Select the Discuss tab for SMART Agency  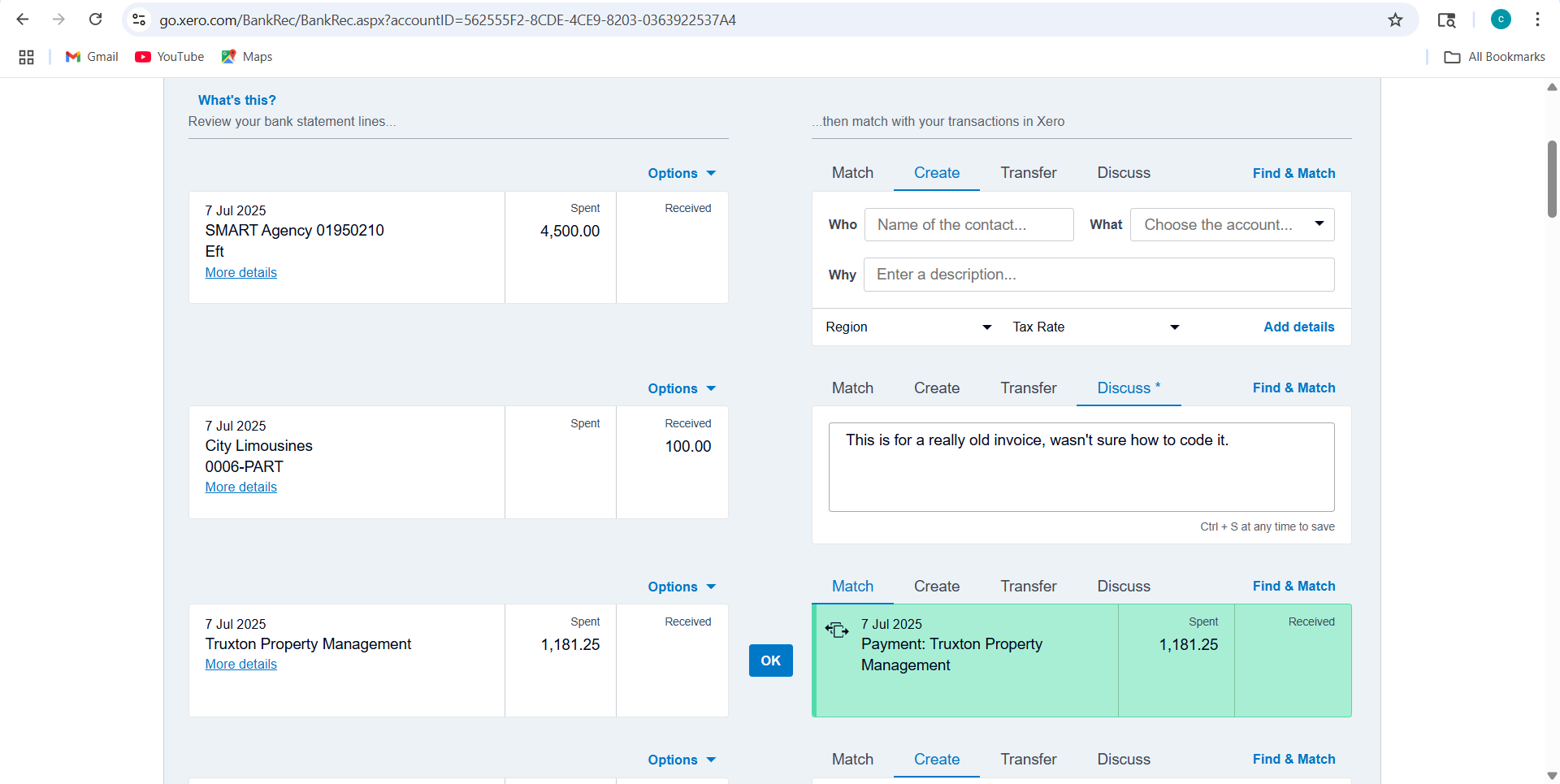coord(1124,173)
